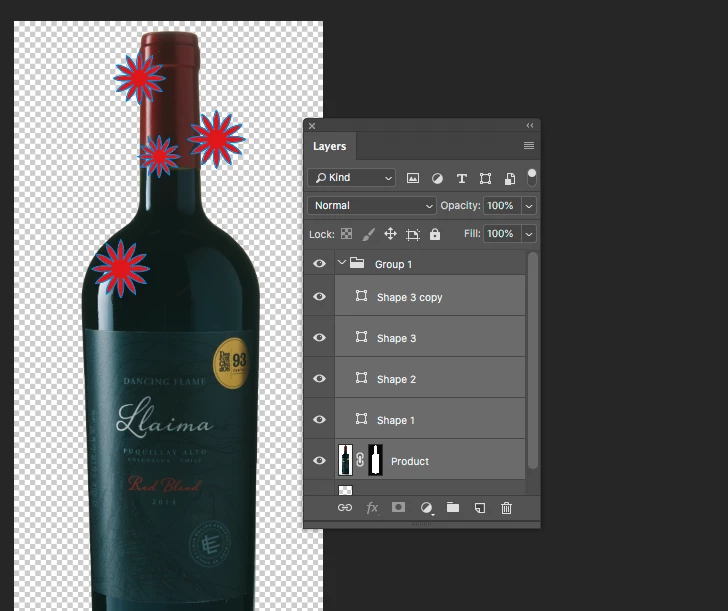Screen dimensions: 728x611
Task: Delete layer trash icon
Action: 506,508
